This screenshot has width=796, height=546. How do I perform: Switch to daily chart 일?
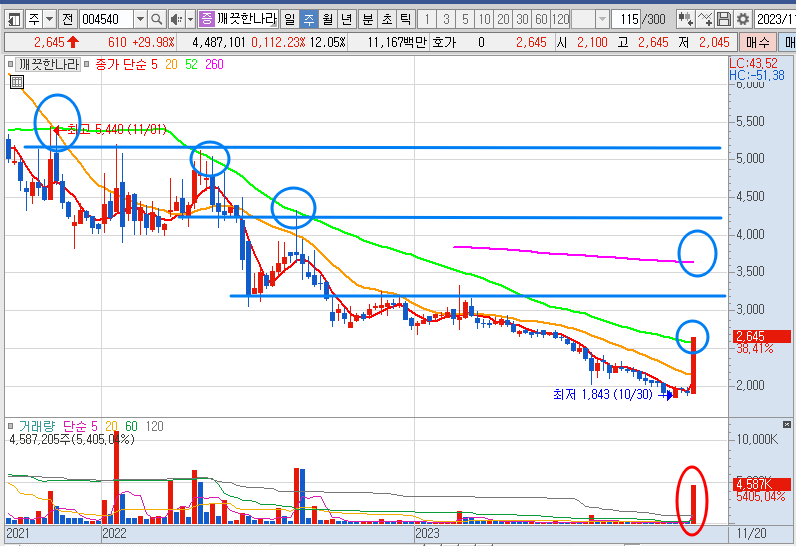point(289,19)
